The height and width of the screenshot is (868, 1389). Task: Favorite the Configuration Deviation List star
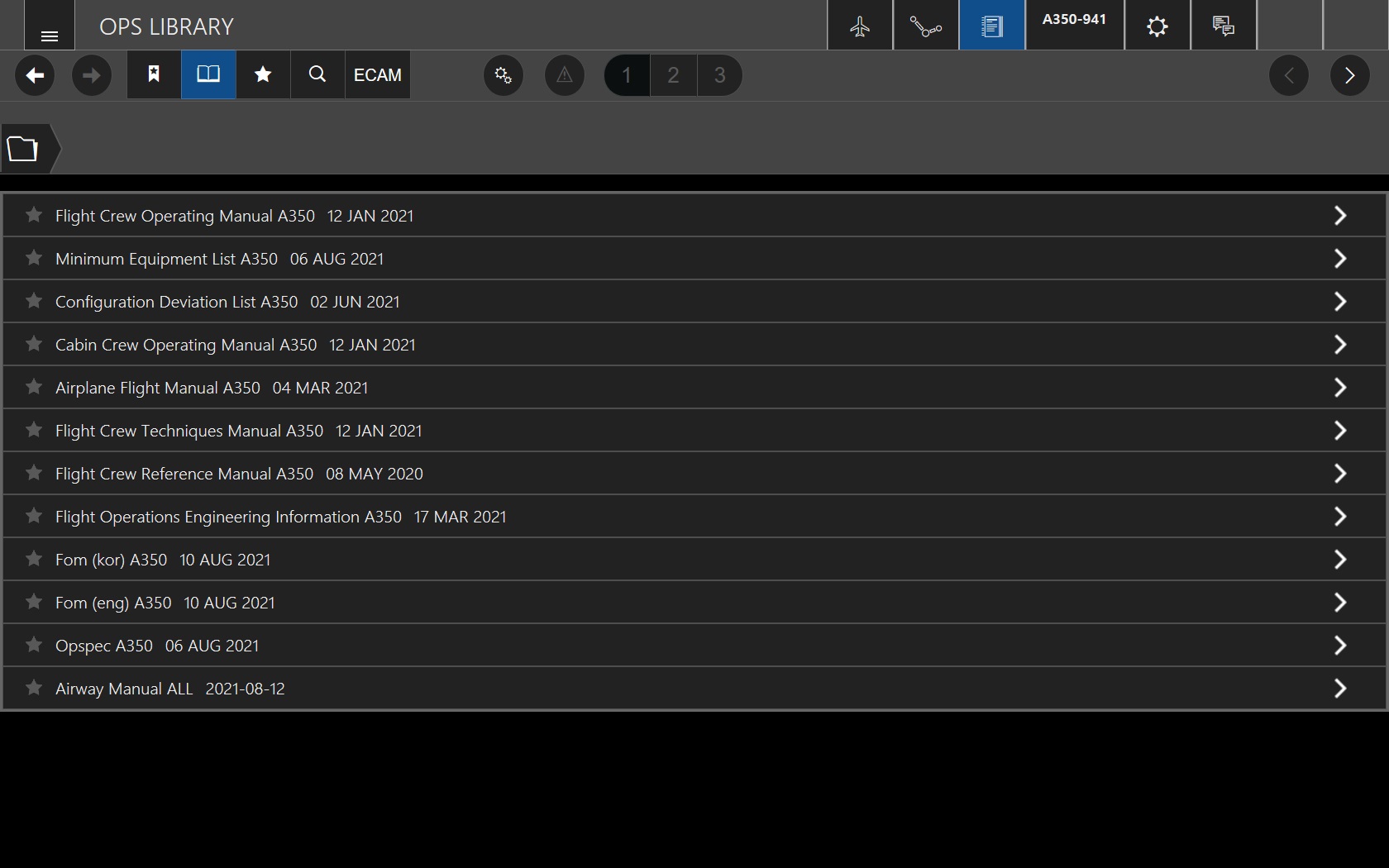tap(34, 301)
